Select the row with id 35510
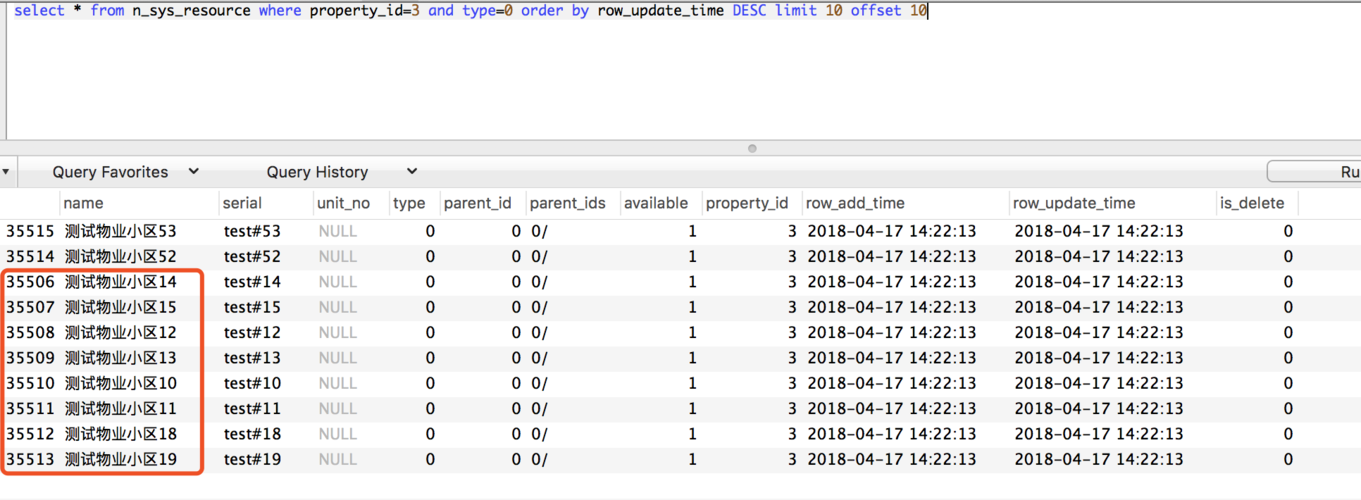This screenshot has width=1361, height=500. click(30, 383)
